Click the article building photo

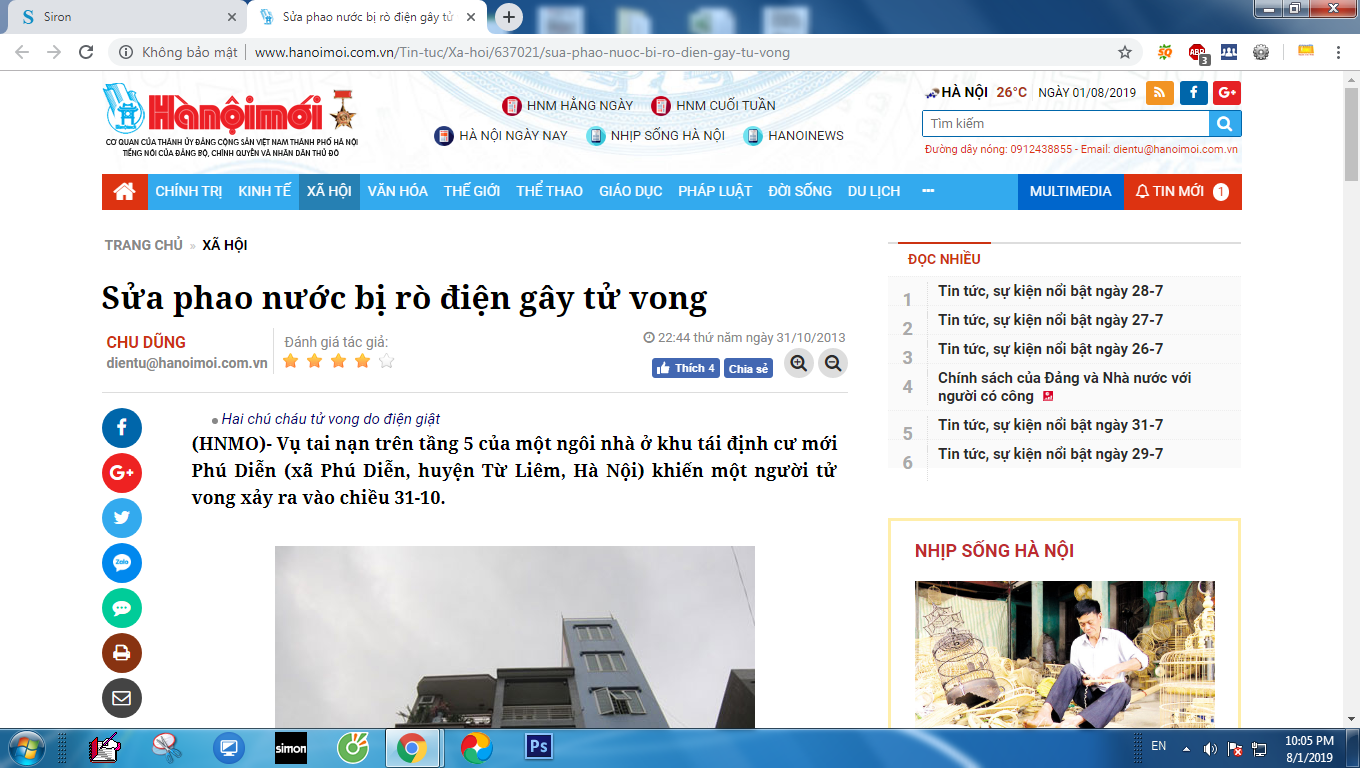click(x=515, y=637)
